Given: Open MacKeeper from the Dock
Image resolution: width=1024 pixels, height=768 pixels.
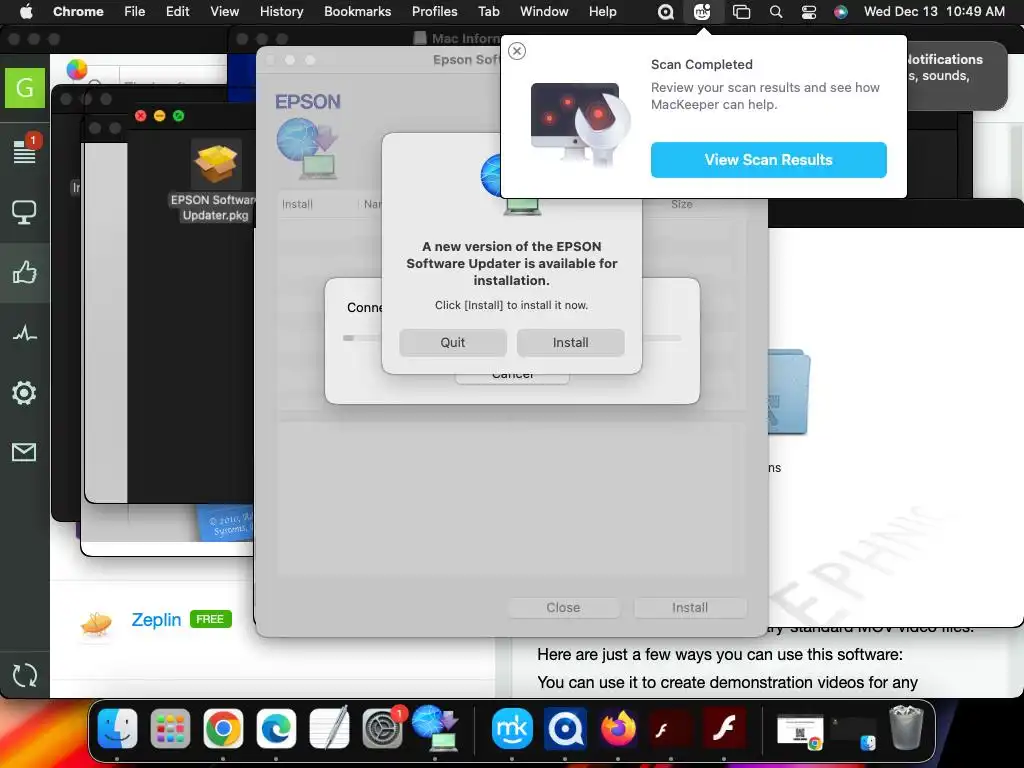Looking at the screenshot, I should (x=512, y=728).
